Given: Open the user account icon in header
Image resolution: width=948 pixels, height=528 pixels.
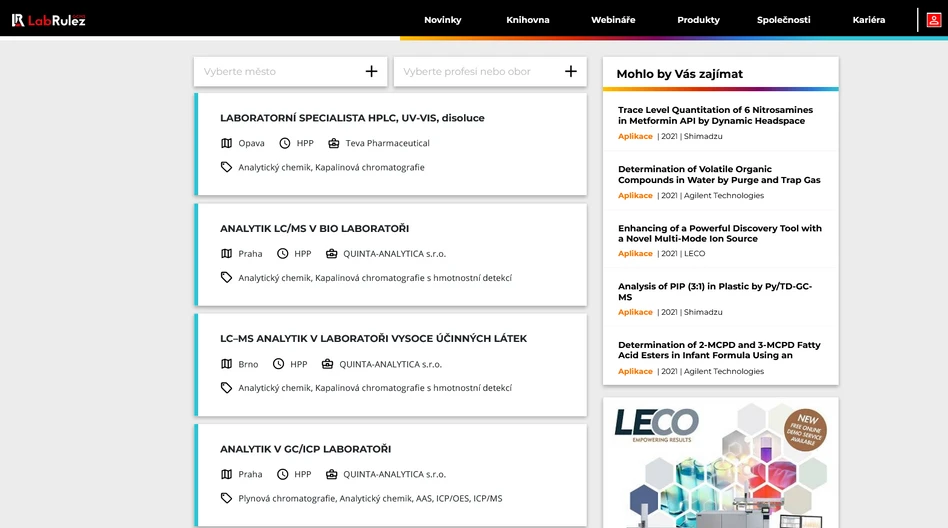Looking at the screenshot, I should pyautogui.click(x=933, y=20).
